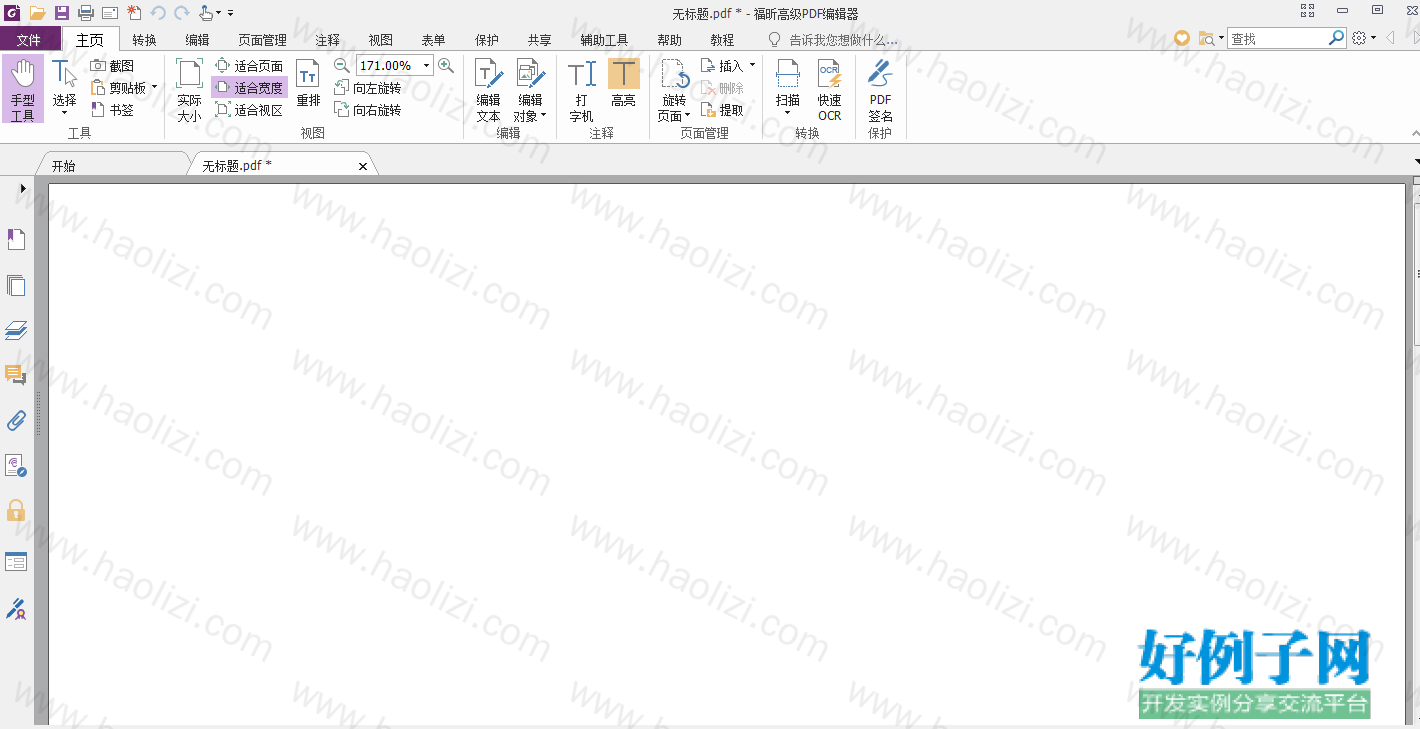1420x729 pixels.
Task: Open the bookmarks sidebar panel
Action: (x=16, y=240)
